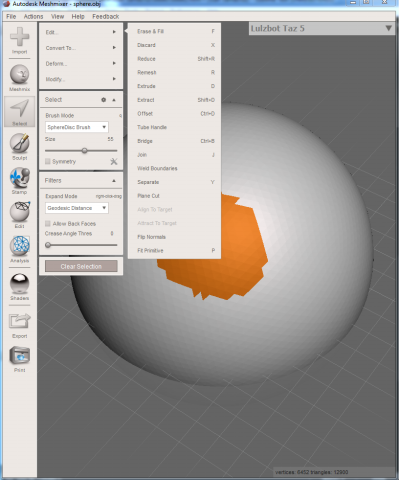The width and height of the screenshot is (399, 480).
Task: Choose Erase & Fill from Edit menu
Action: click(174, 31)
